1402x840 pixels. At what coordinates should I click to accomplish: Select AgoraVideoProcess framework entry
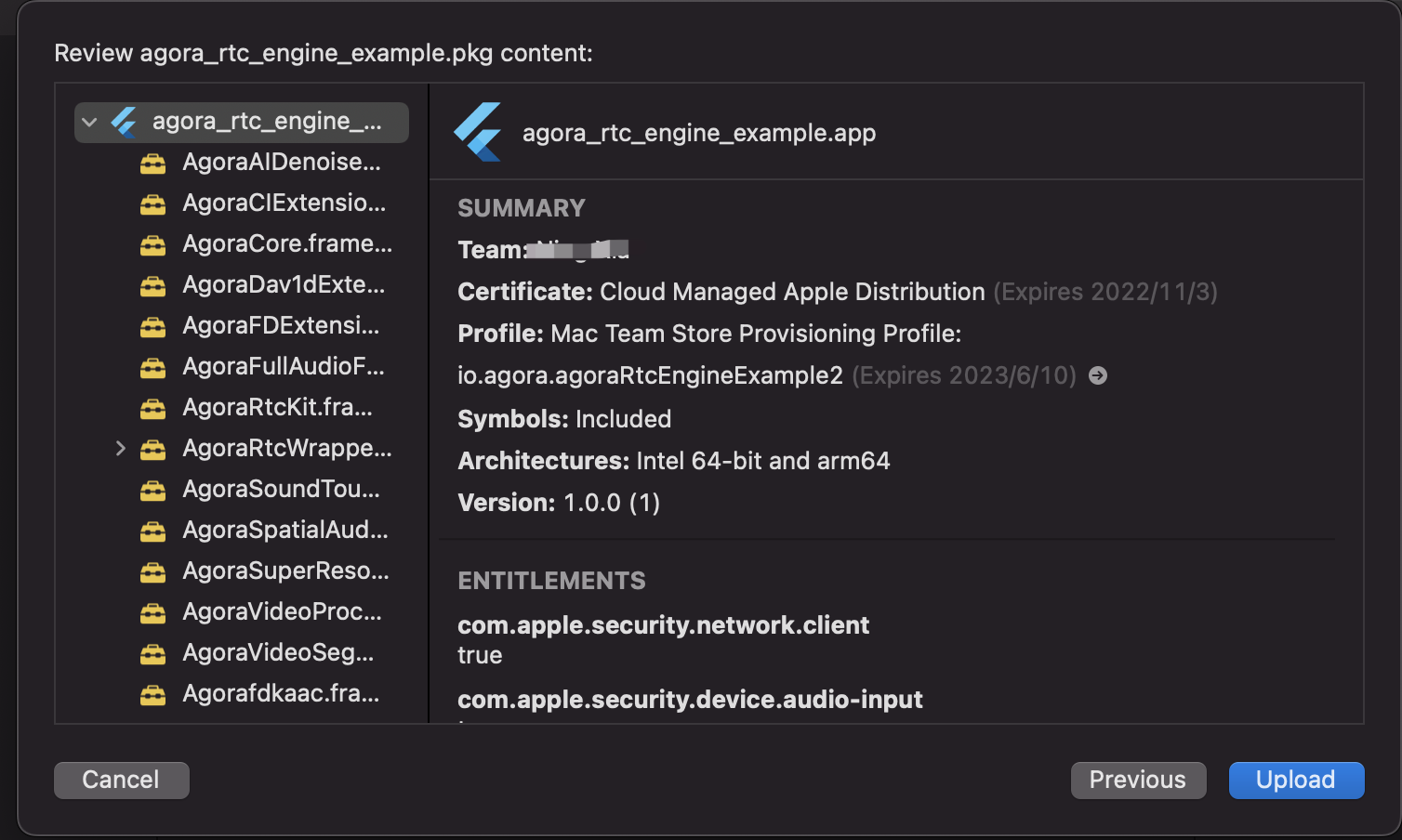(x=282, y=611)
